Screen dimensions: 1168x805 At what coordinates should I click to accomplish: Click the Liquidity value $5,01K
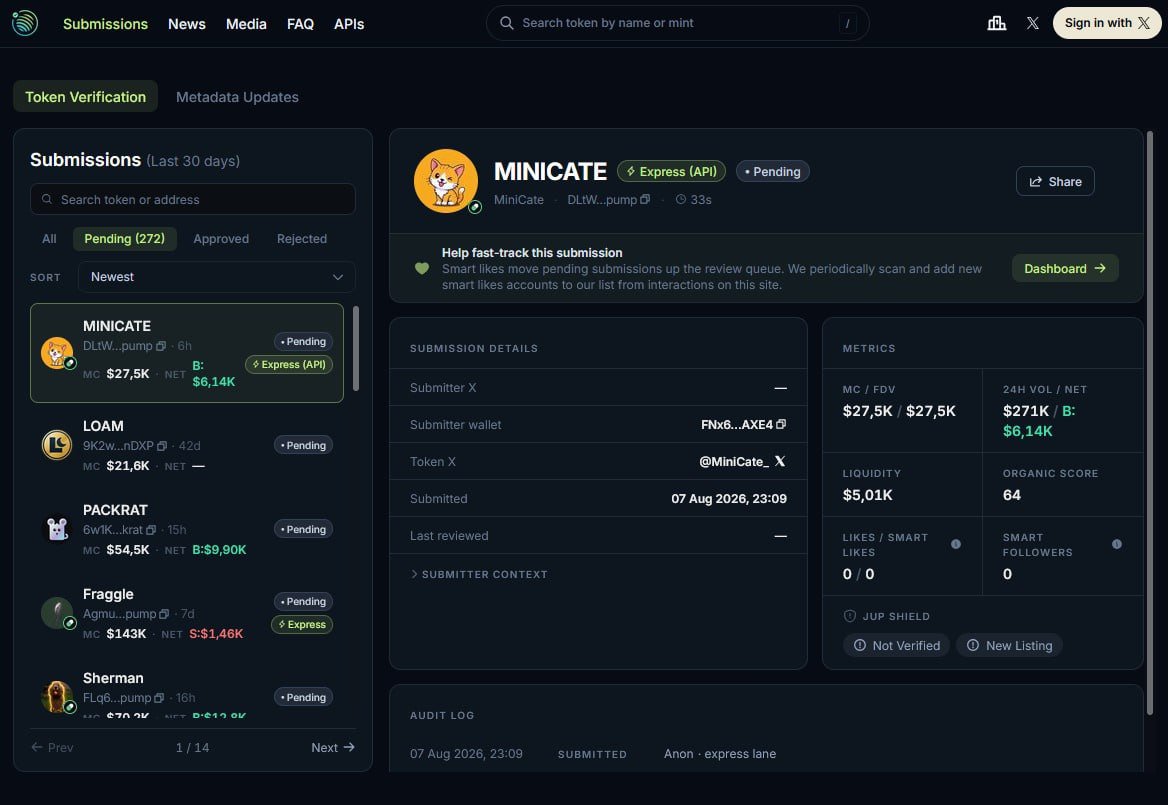[x=867, y=495]
